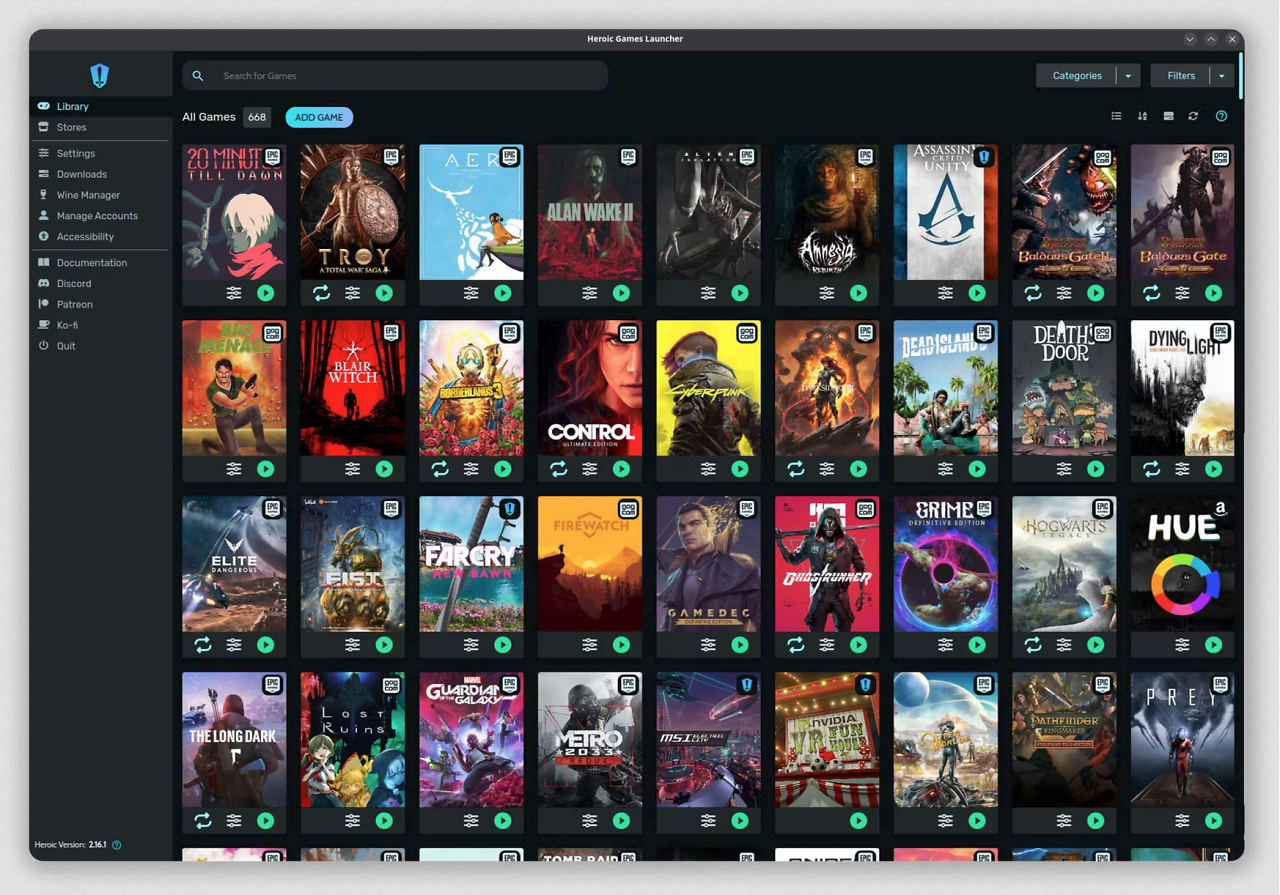The image size is (1280, 895).
Task: Click the Heroic shield logo
Action: [x=100, y=75]
